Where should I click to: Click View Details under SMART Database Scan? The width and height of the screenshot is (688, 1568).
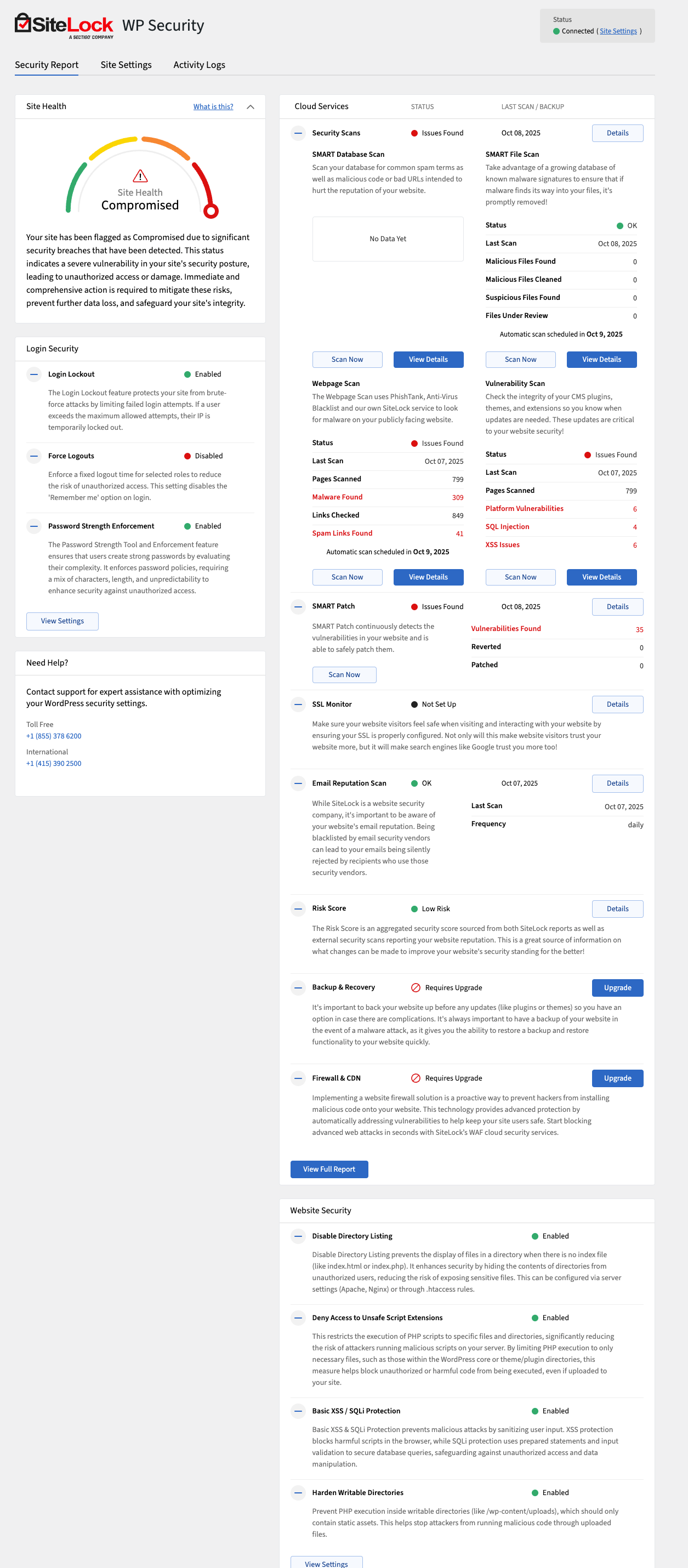pyautogui.click(x=428, y=359)
